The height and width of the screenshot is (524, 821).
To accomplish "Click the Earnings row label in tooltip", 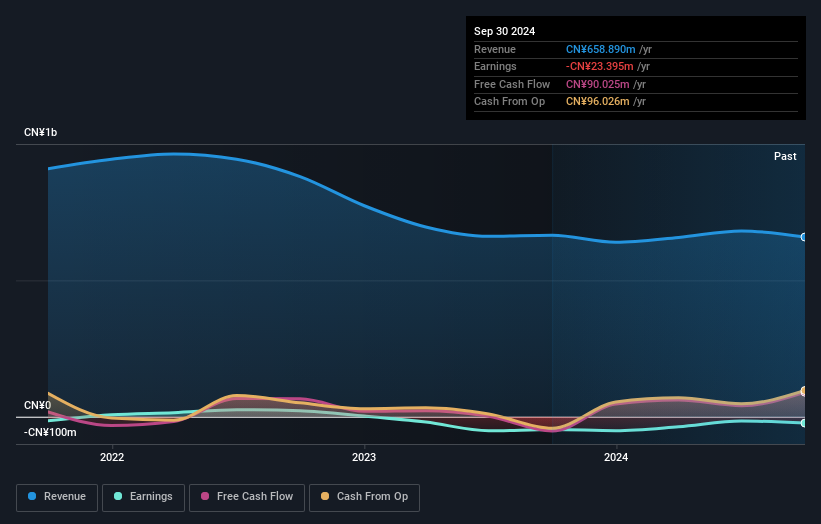I will tap(495, 66).
